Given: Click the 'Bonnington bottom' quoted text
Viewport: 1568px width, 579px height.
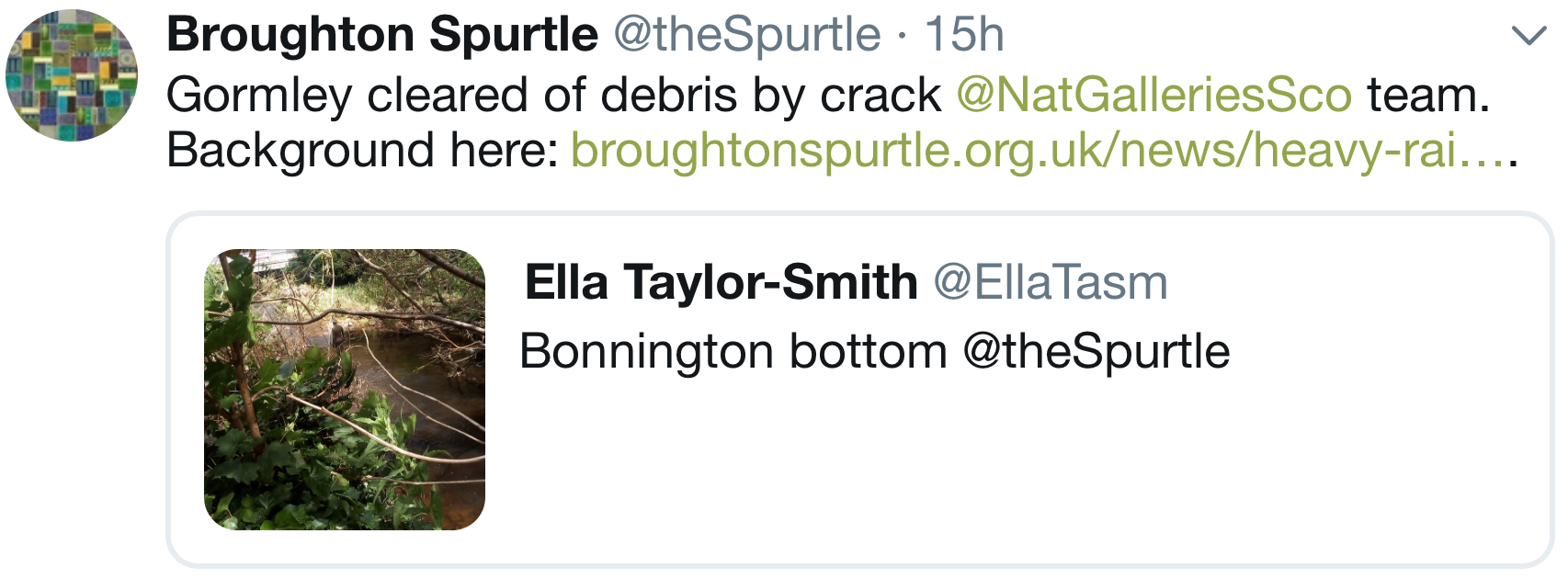Looking at the screenshot, I should (x=733, y=351).
